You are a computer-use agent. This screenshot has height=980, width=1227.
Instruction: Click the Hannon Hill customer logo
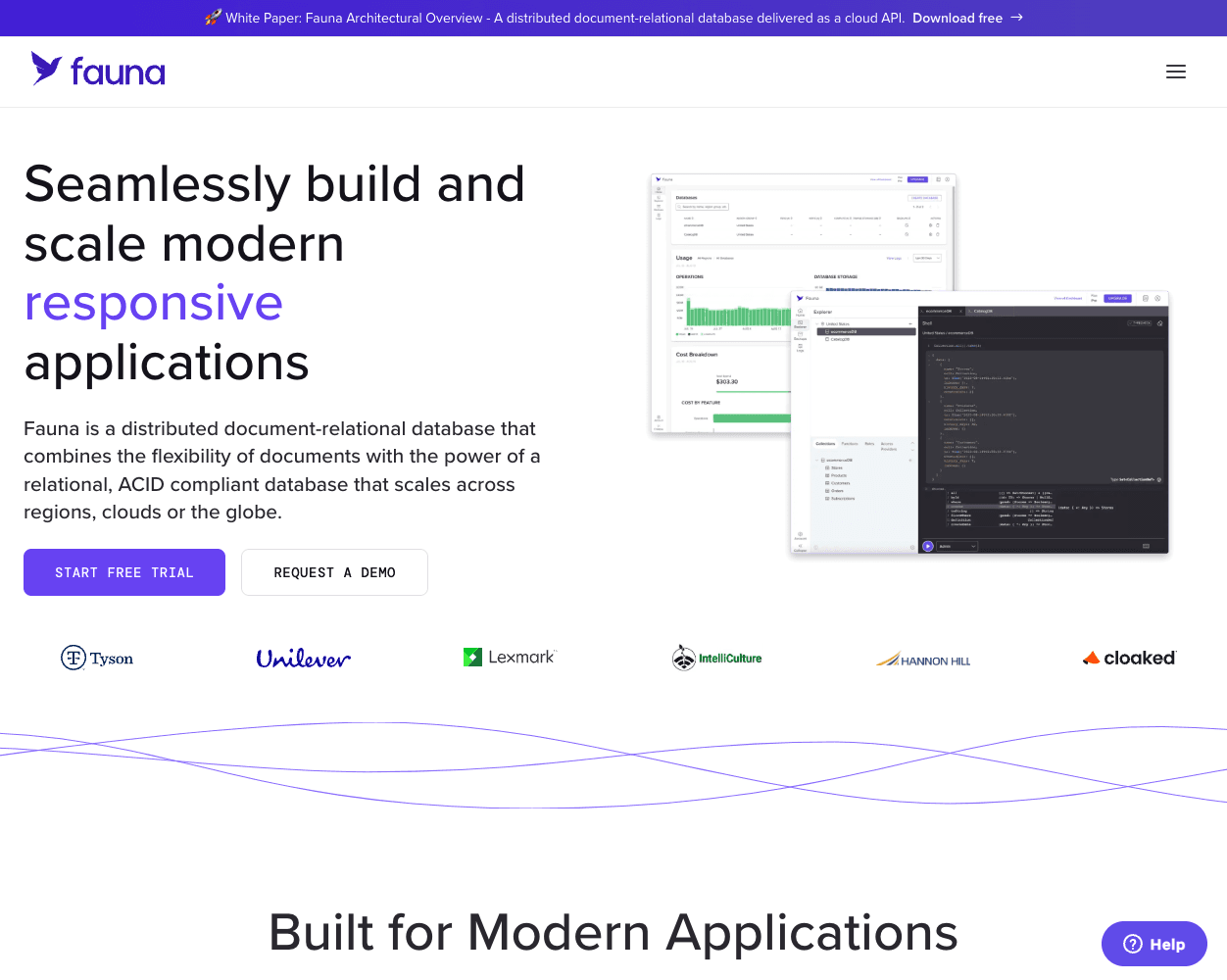923,660
